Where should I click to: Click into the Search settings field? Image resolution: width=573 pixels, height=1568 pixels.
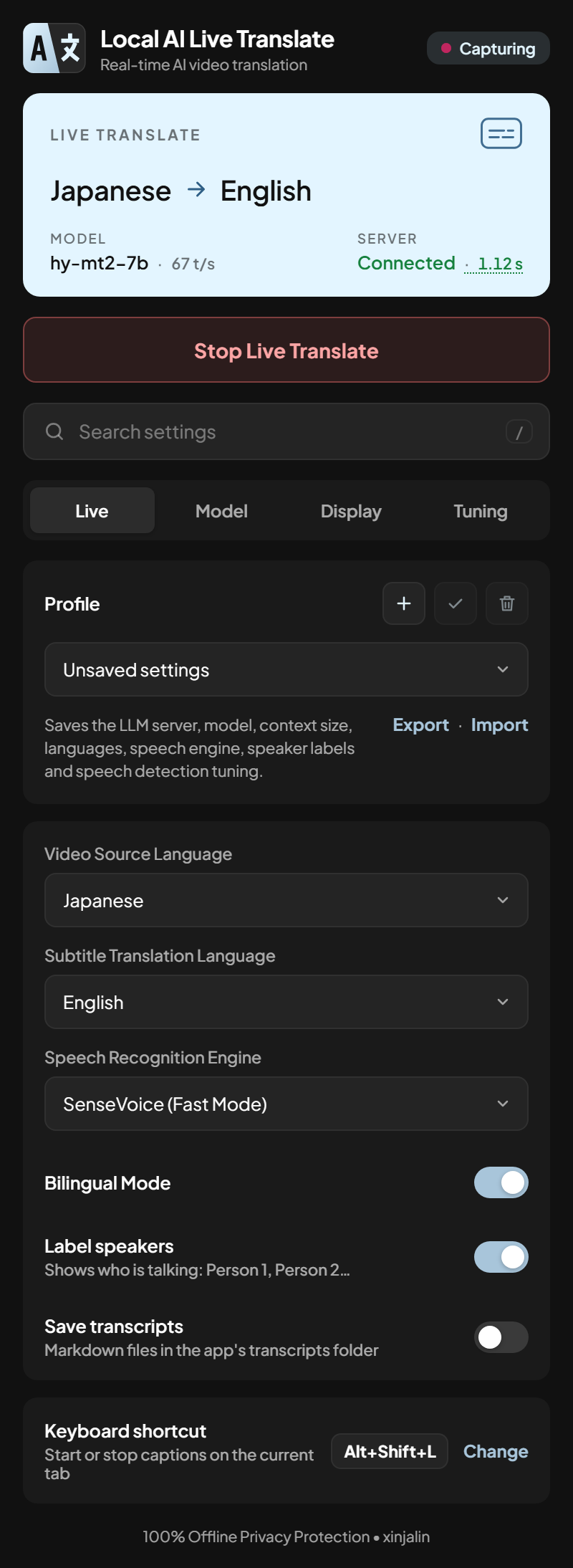tap(286, 431)
